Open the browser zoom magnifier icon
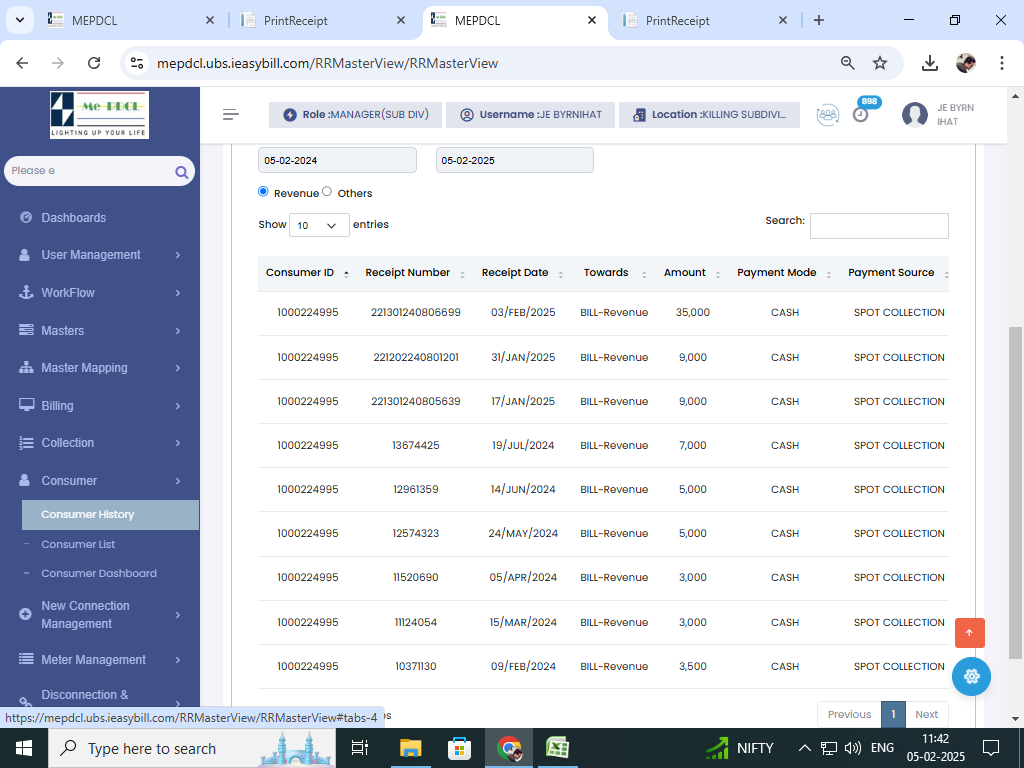The height and width of the screenshot is (768, 1024). 847,63
